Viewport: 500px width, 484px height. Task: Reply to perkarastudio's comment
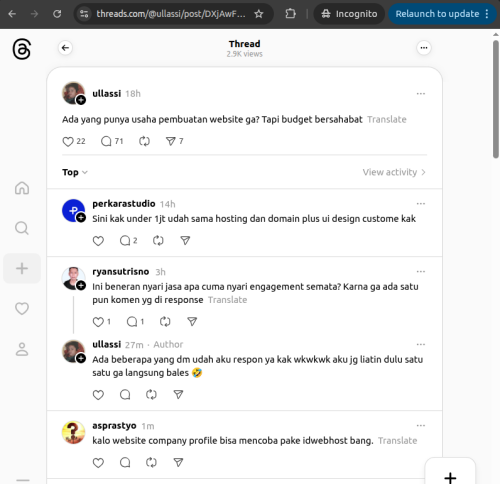tap(128, 241)
